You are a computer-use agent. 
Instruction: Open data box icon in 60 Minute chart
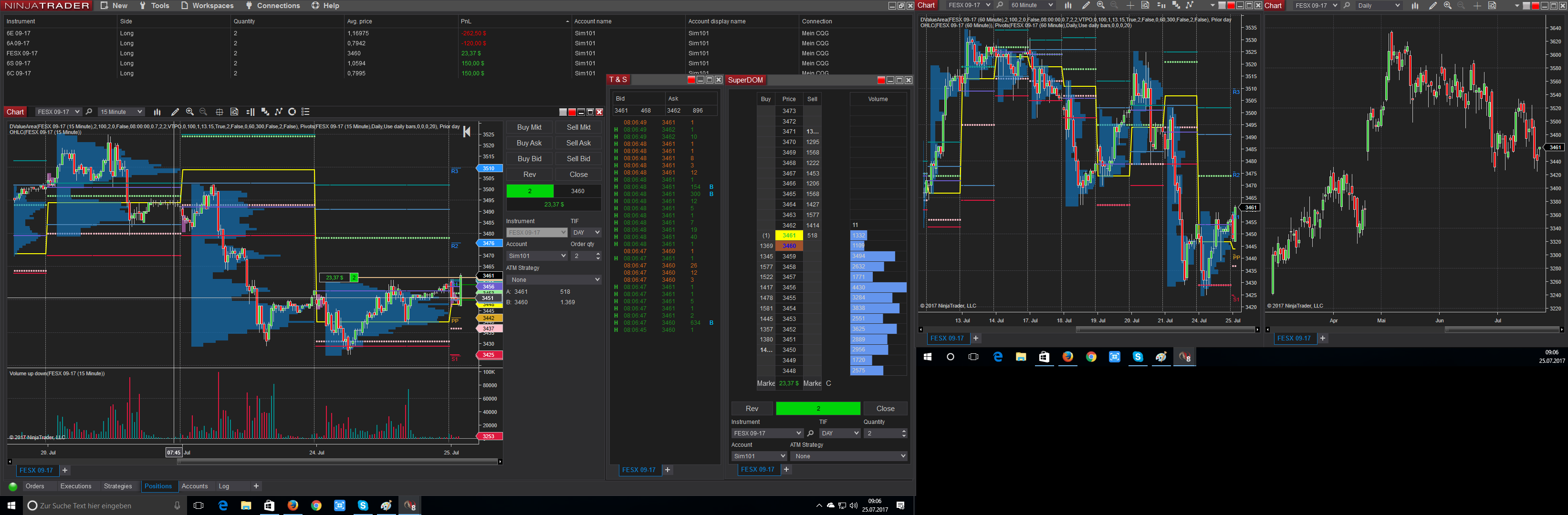1145,5
